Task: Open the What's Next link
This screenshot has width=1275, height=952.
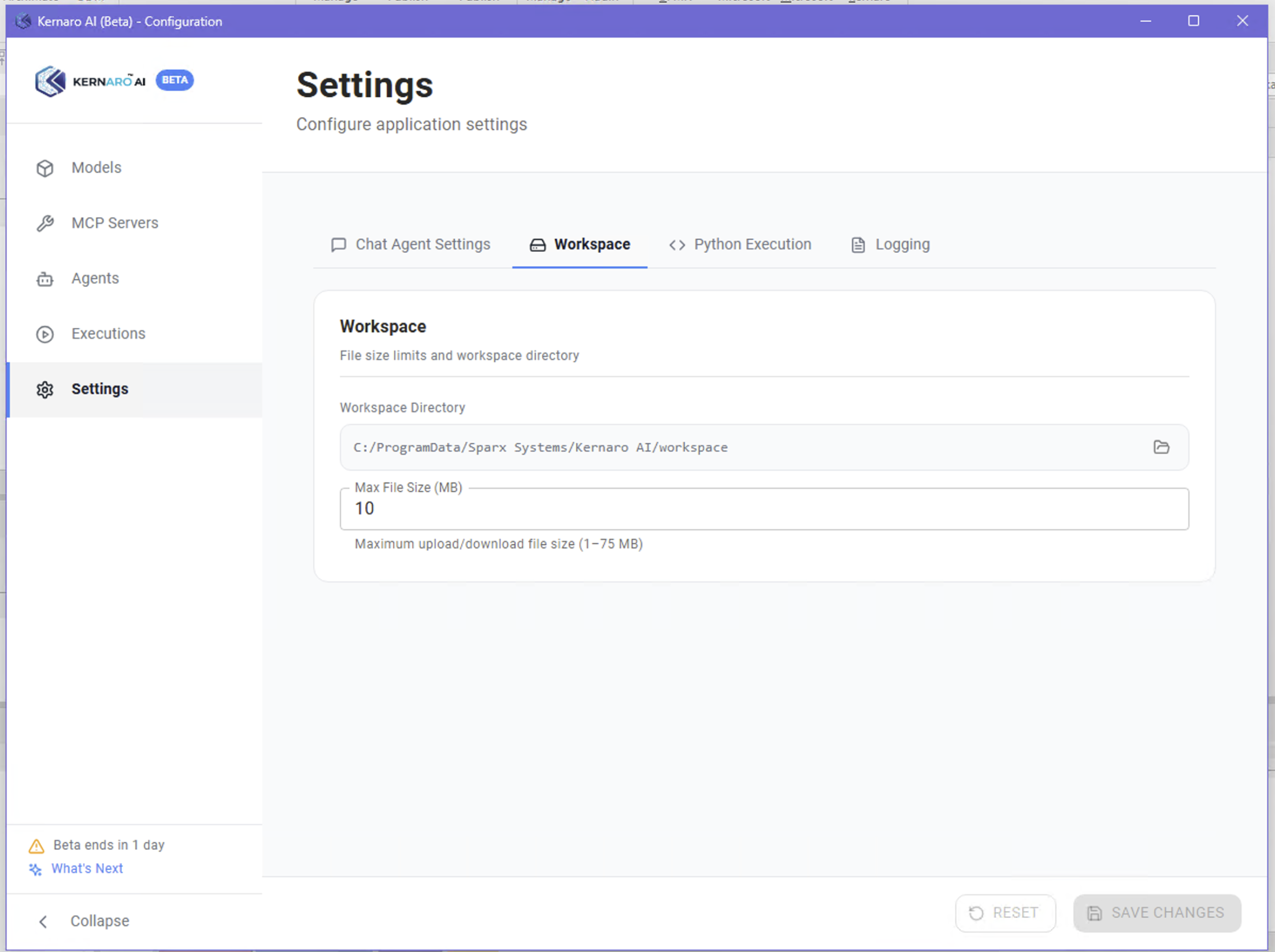Action: click(87, 868)
